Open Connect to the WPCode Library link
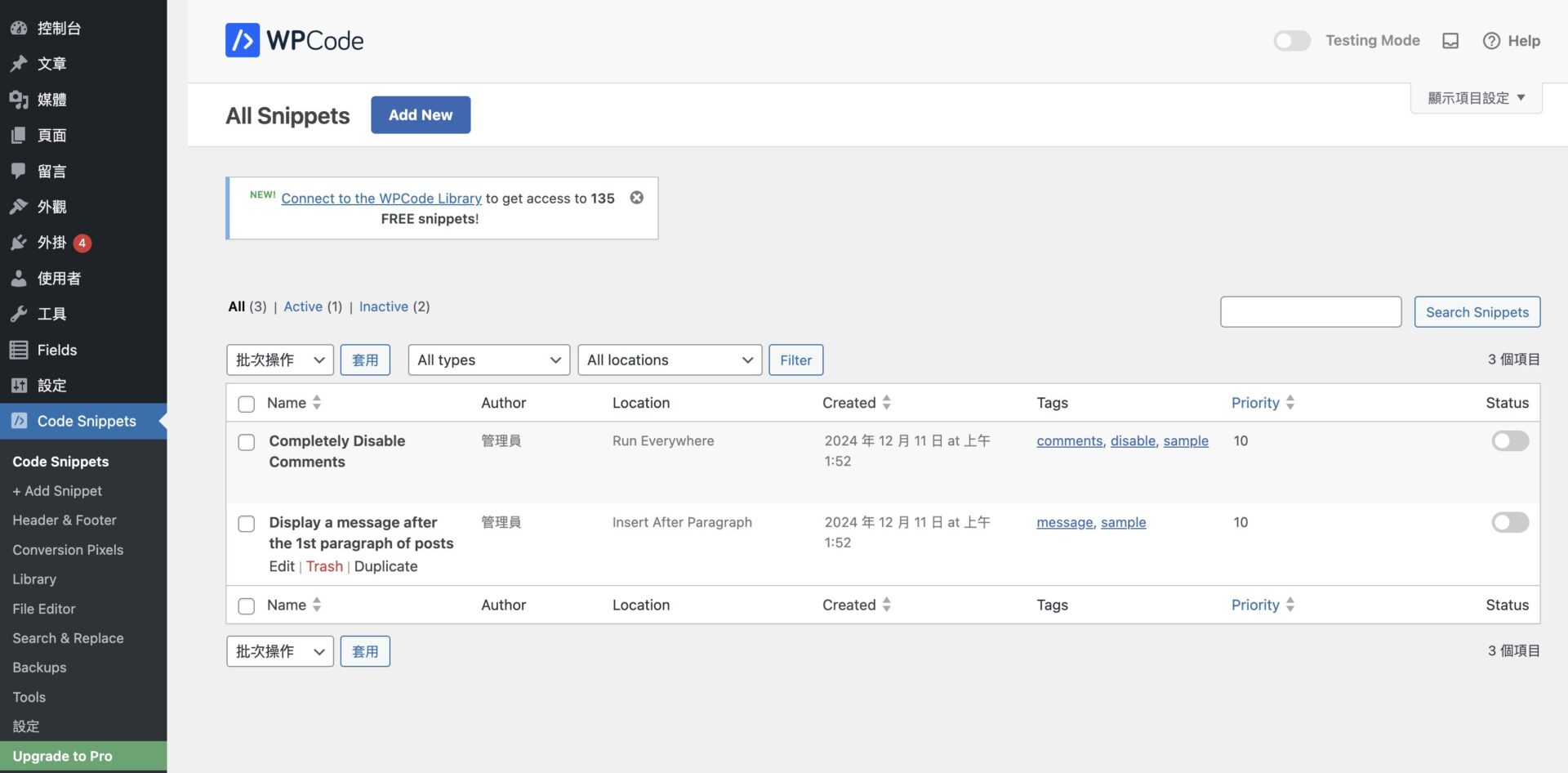This screenshot has width=1568, height=773. coord(381,199)
